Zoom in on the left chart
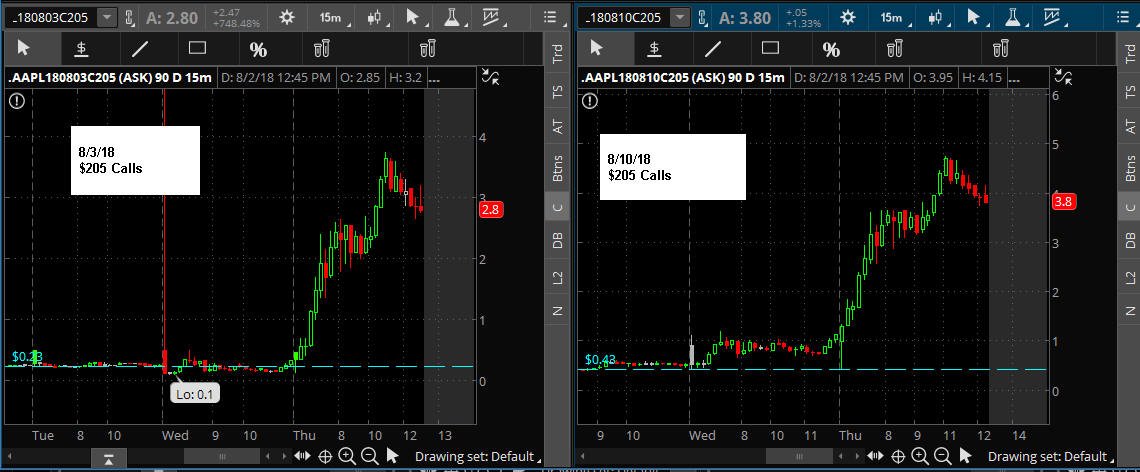Viewport: 1140px width, 472px height. tap(347, 456)
